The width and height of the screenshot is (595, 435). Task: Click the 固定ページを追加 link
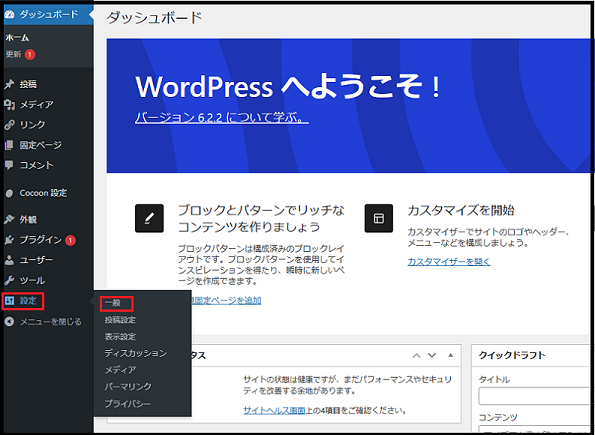226,301
